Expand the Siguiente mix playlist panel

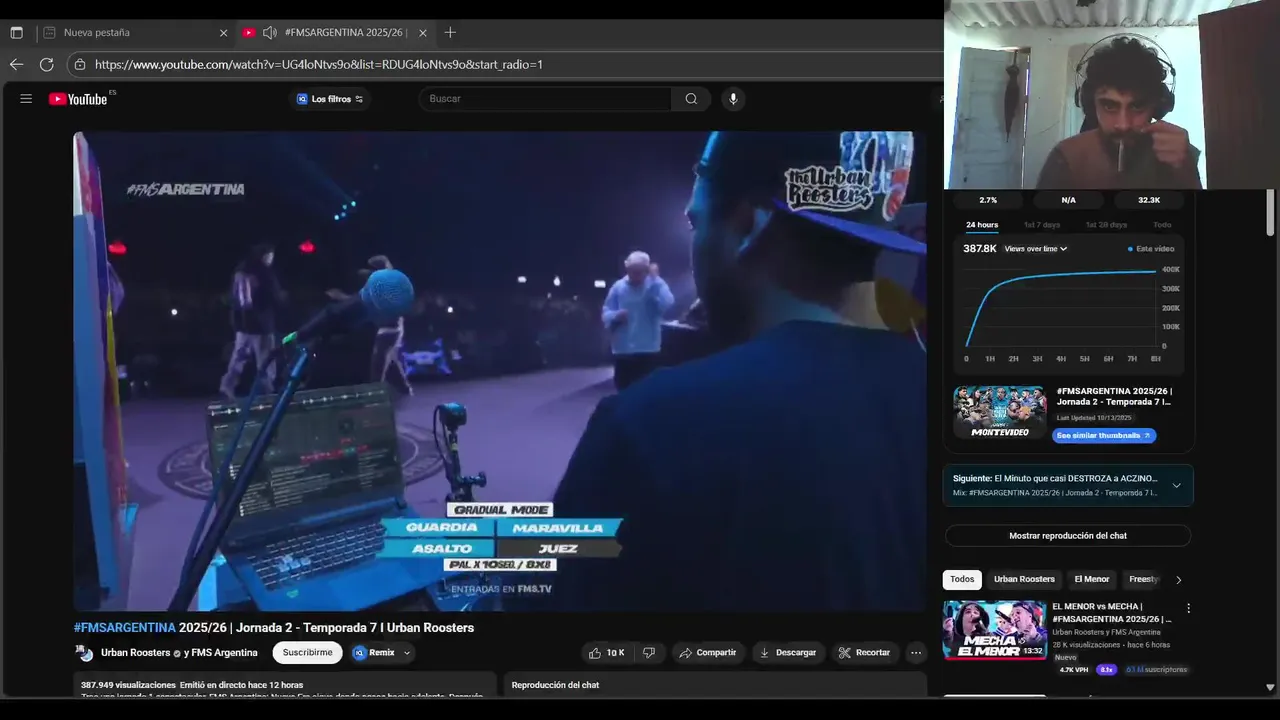1176,486
